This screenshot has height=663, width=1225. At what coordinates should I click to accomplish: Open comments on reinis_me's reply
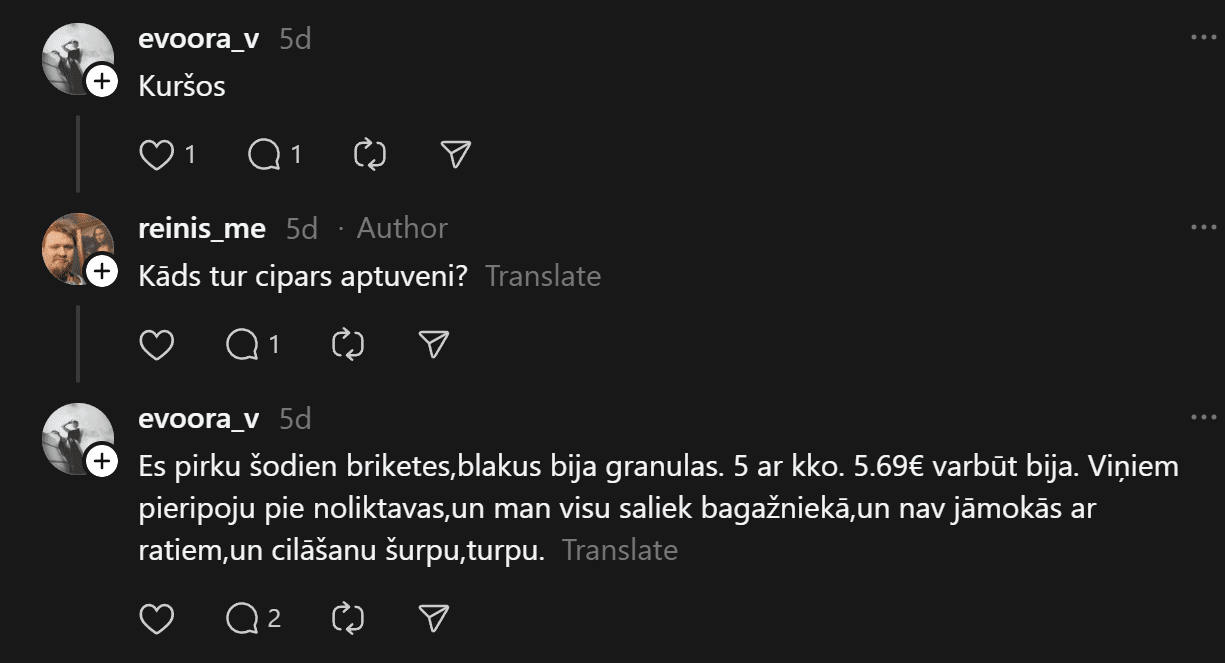(x=242, y=345)
